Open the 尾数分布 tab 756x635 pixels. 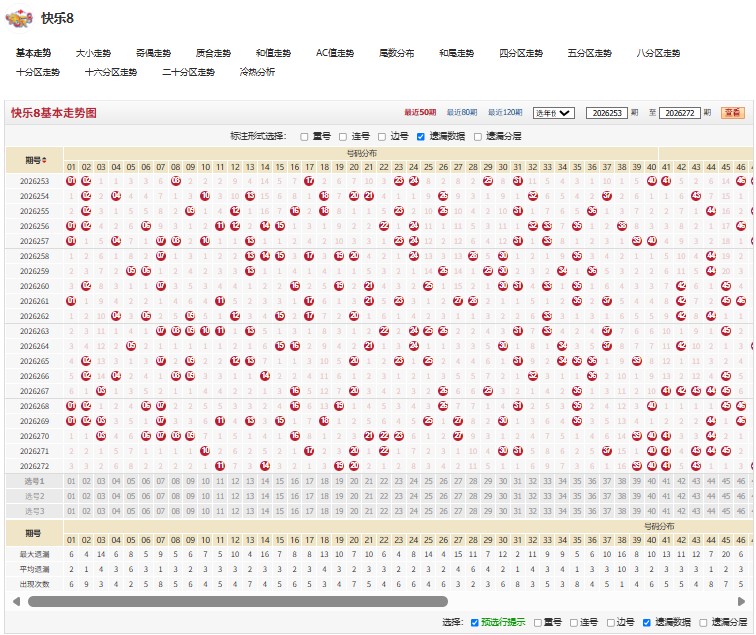(x=396, y=53)
